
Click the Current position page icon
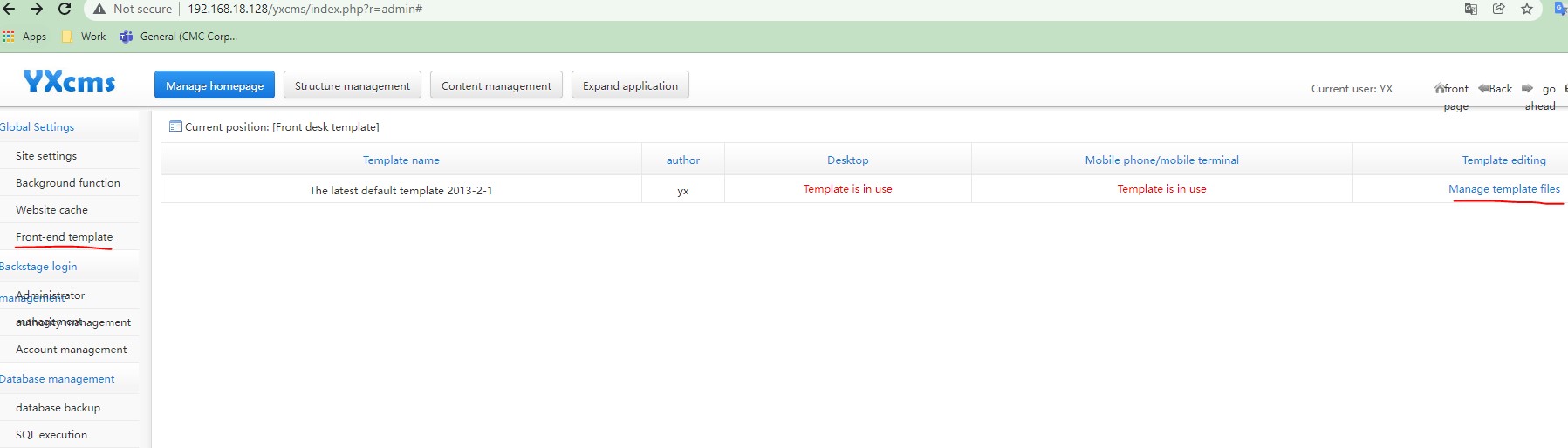pos(175,126)
